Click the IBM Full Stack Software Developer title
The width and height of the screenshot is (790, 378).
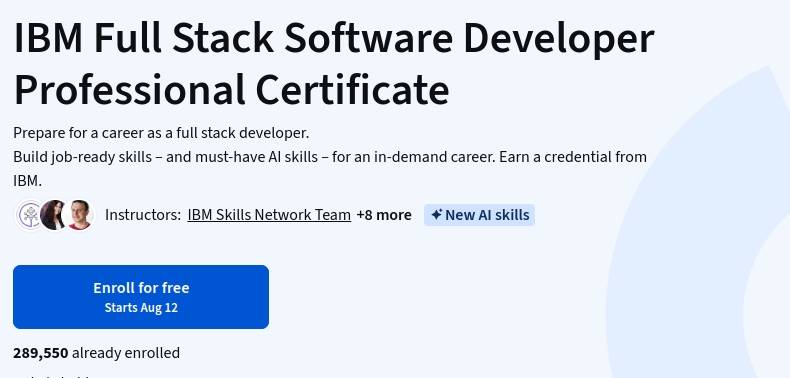pos(334,64)
